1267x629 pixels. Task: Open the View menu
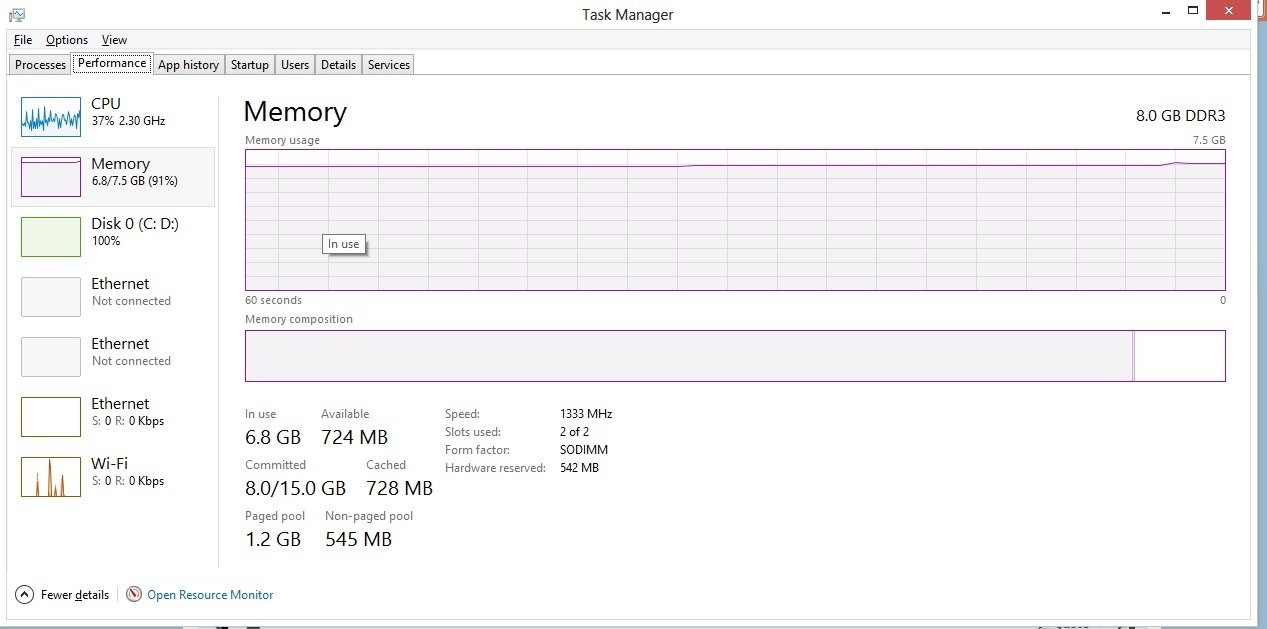coord(115,40)
